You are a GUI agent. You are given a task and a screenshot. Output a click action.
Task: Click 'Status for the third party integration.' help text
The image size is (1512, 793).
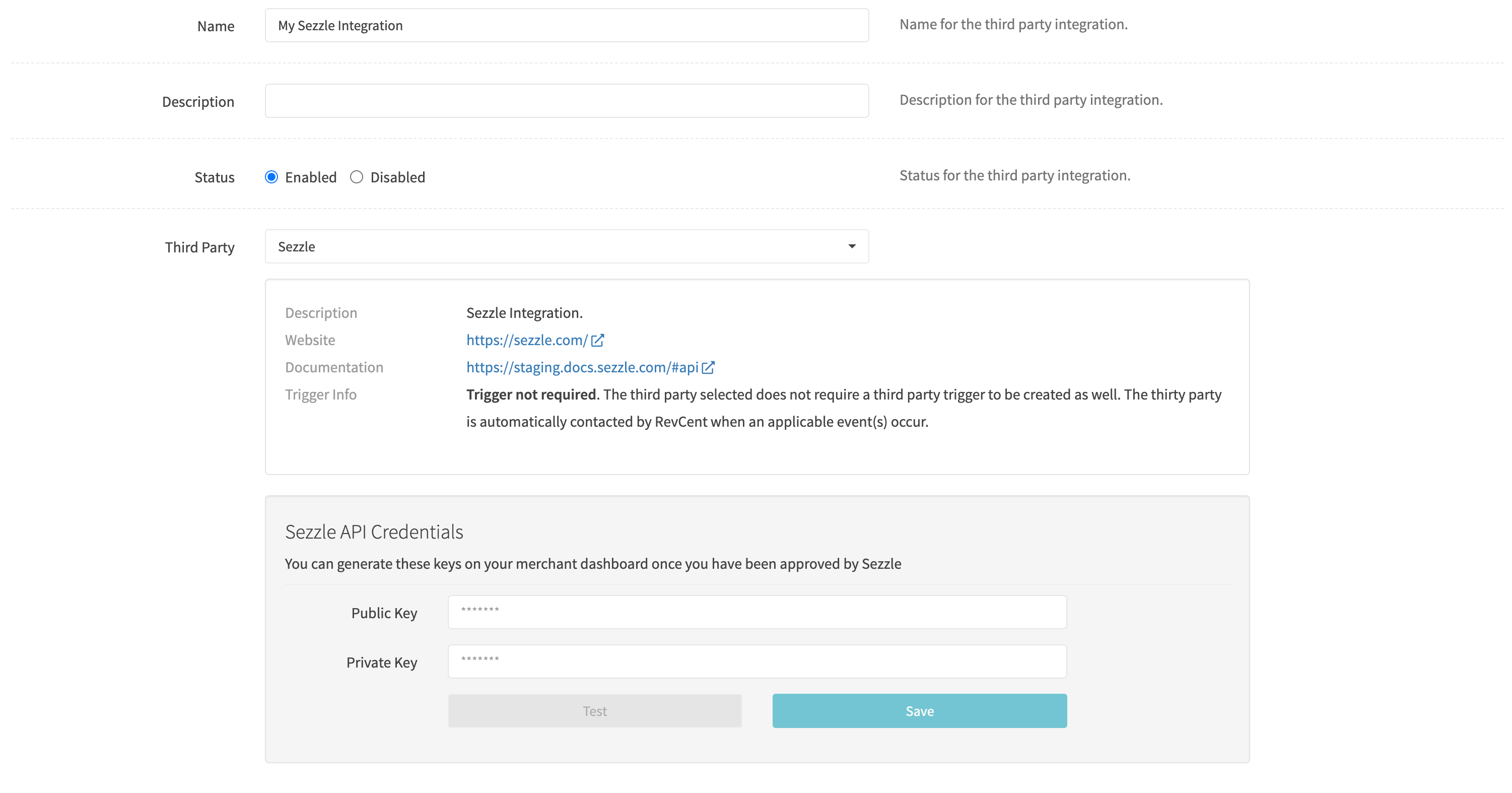coord(1015,175)
